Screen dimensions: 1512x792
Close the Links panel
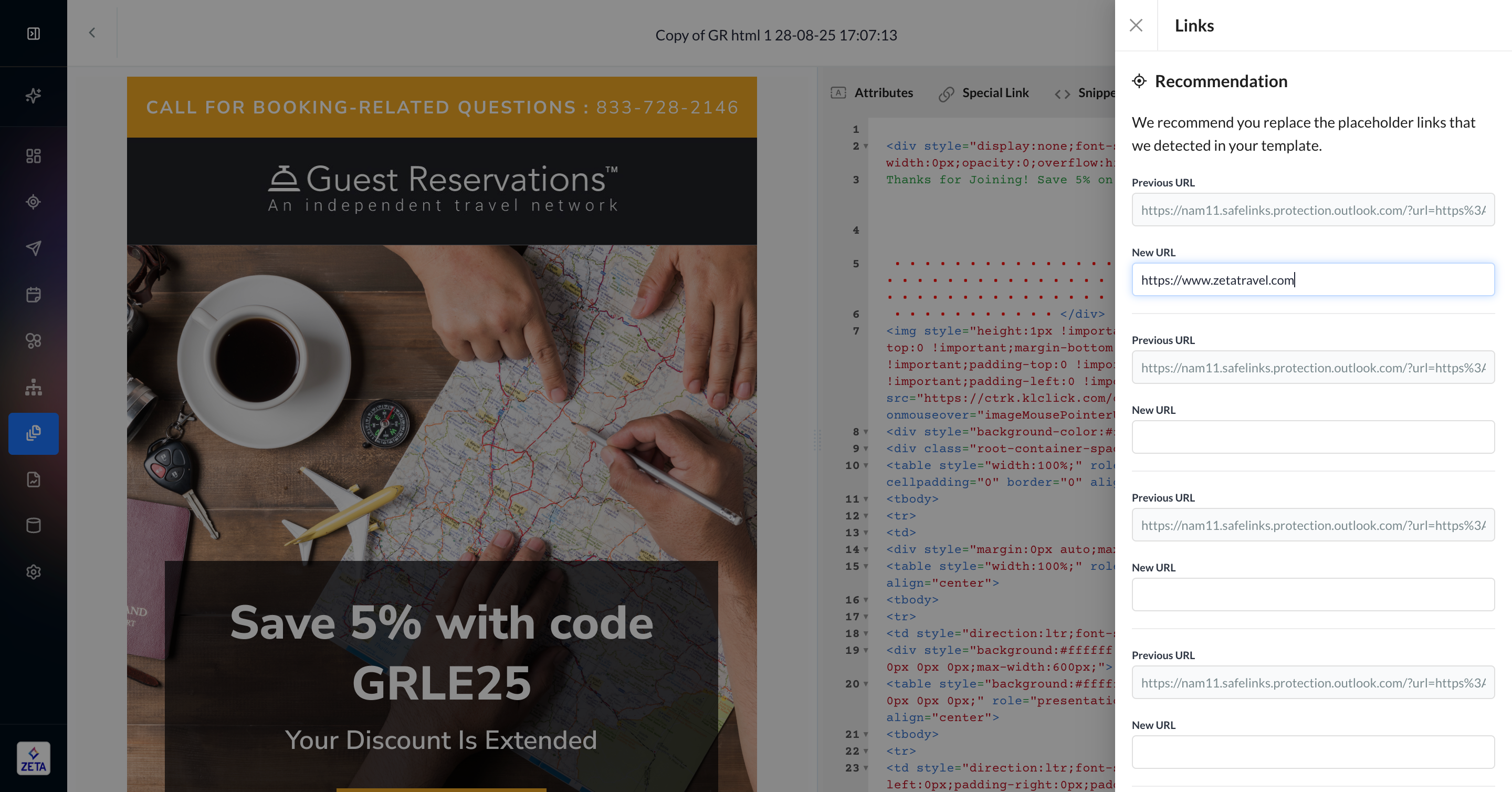tap(1136, 25)
